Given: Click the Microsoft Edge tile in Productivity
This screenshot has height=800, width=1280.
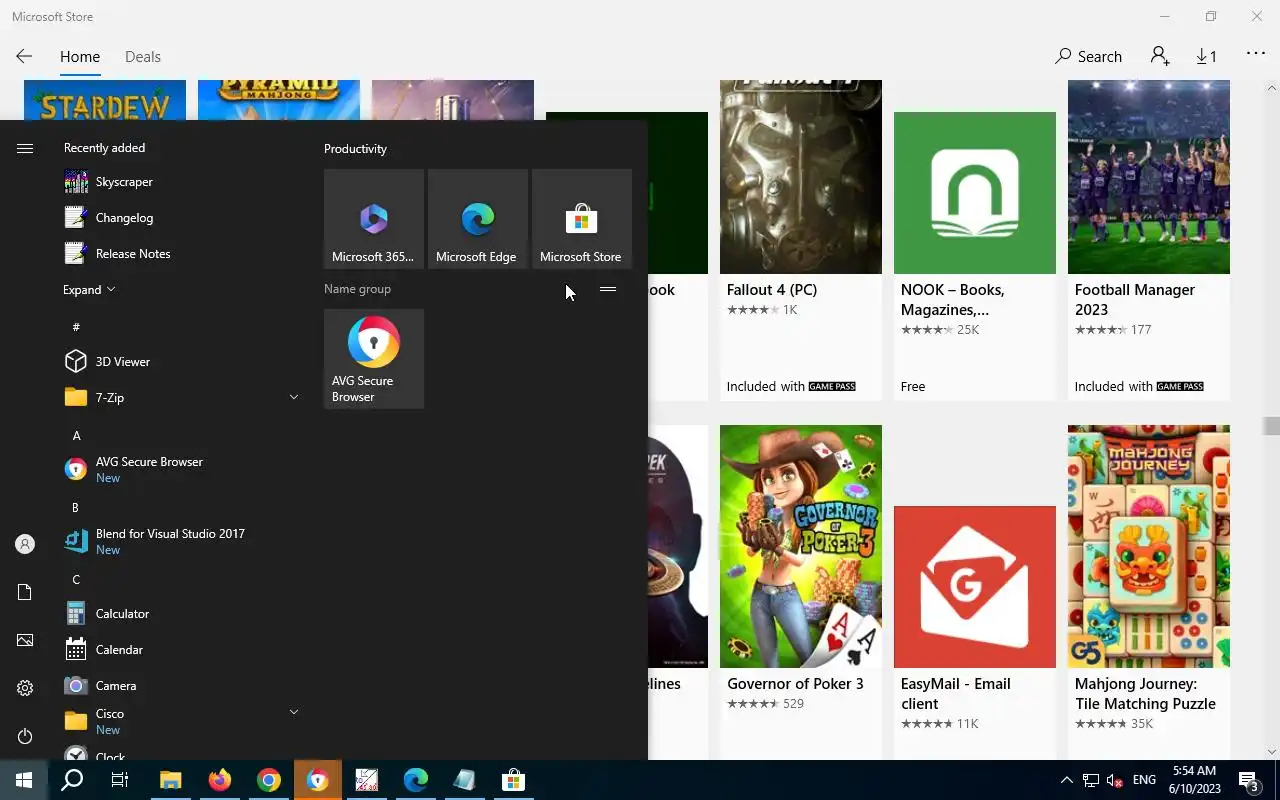Looking at the screenshot, I should tap(478, 219).
